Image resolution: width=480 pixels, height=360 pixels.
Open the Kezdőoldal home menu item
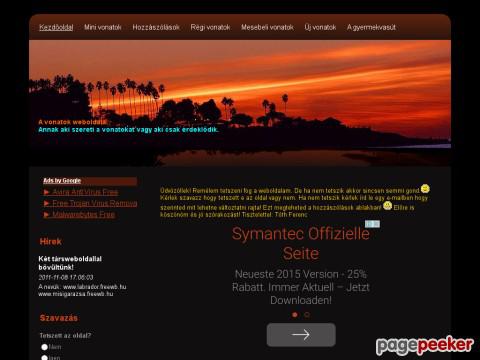56,27
